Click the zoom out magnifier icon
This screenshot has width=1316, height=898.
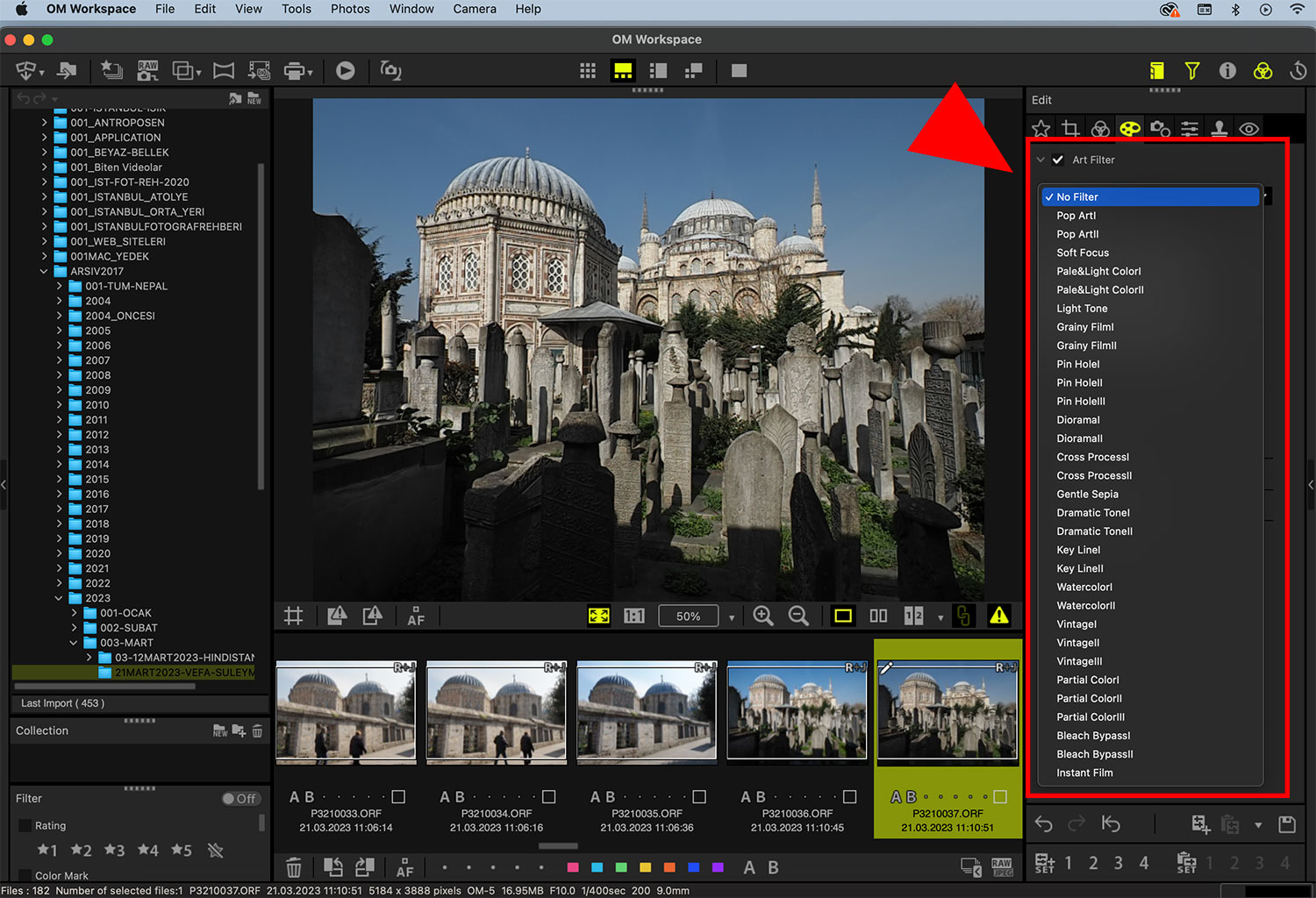(x=798, y=616)
